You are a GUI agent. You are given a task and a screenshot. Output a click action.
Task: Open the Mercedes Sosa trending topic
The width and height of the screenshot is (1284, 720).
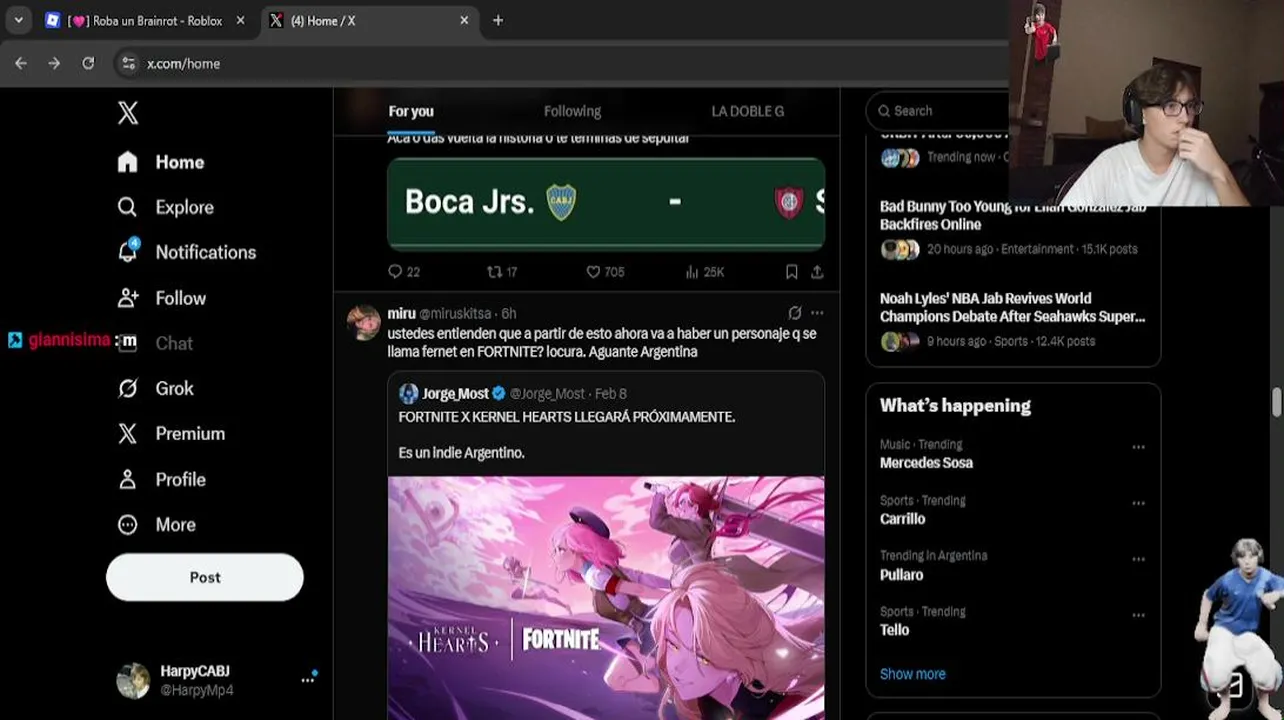(x=926, y=463)
